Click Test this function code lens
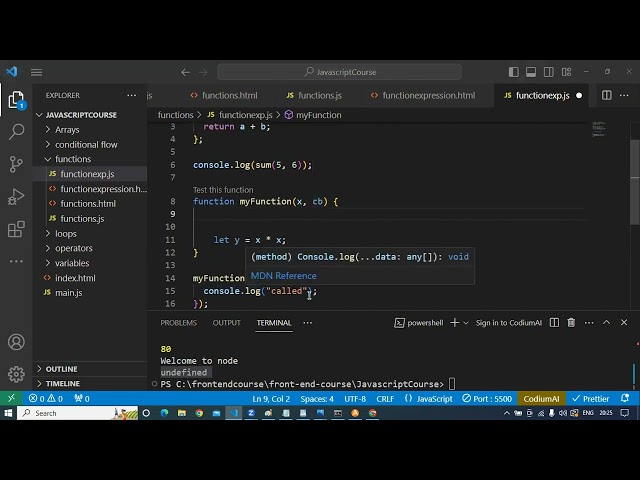The width and height of the screenshot is (640, 480). click(x=223, y=190)
